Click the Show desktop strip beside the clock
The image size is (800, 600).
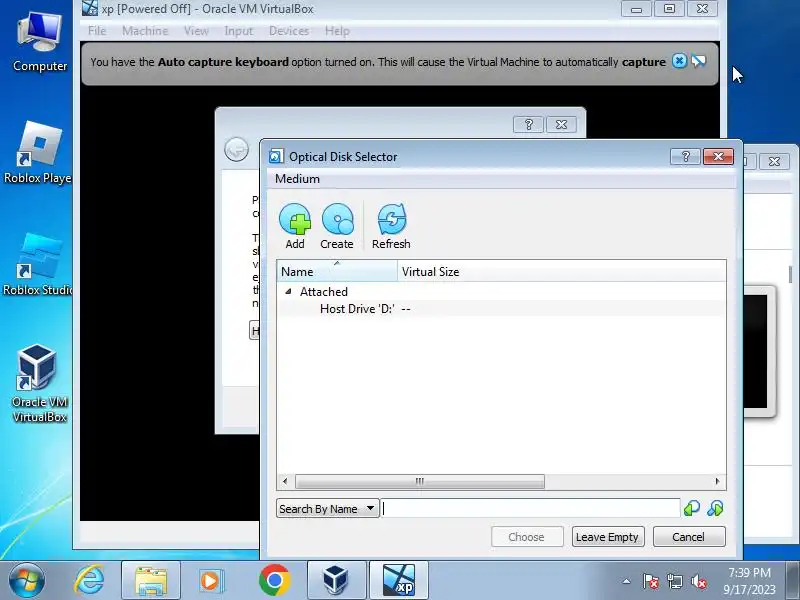coord(793,581)
